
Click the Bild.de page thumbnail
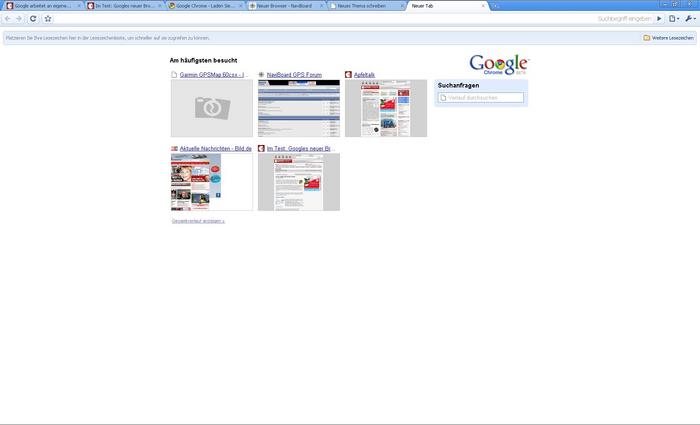(x=212, y=182)
